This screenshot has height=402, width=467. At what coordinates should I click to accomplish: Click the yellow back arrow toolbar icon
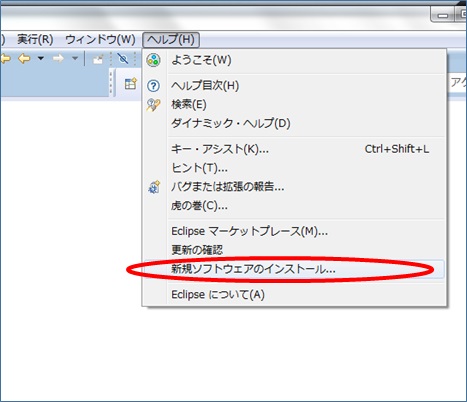[24, 59]
